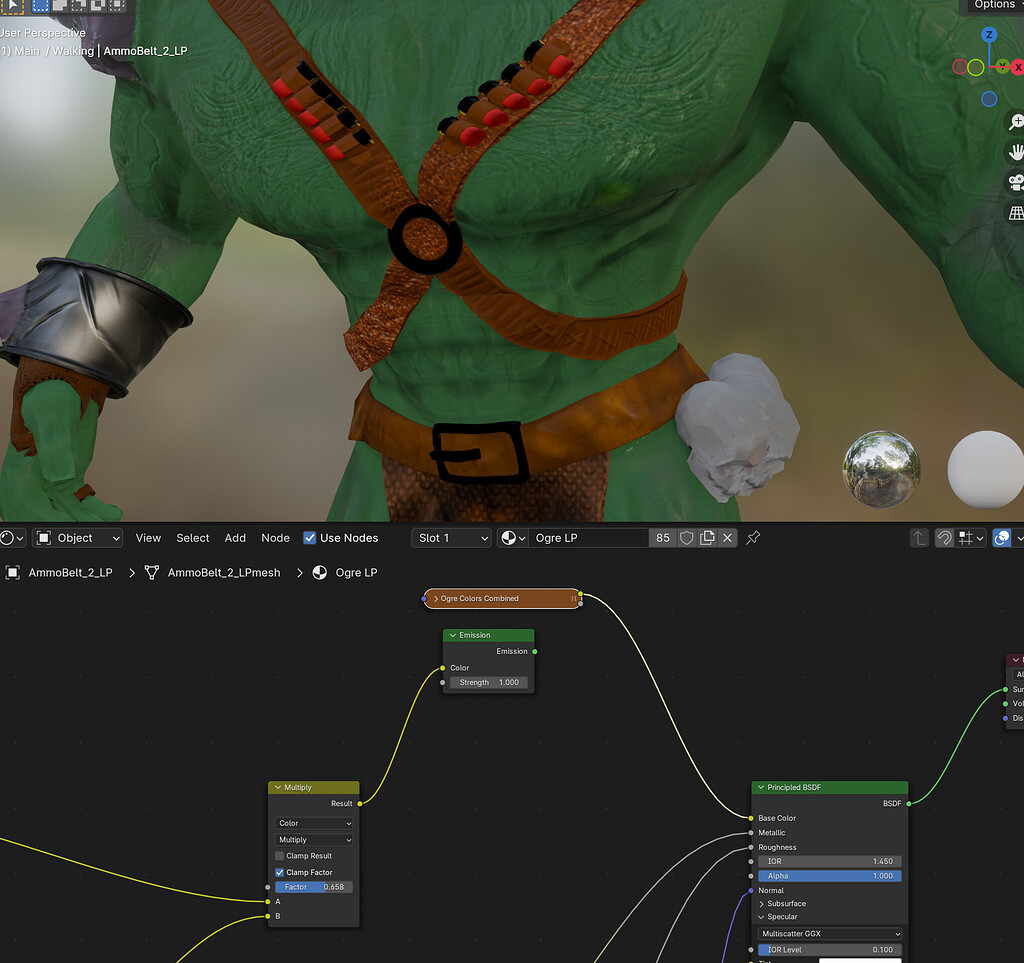This screenshot has width=1024, height=963.
Task: Open the Node menu
Action: [275, 537]
